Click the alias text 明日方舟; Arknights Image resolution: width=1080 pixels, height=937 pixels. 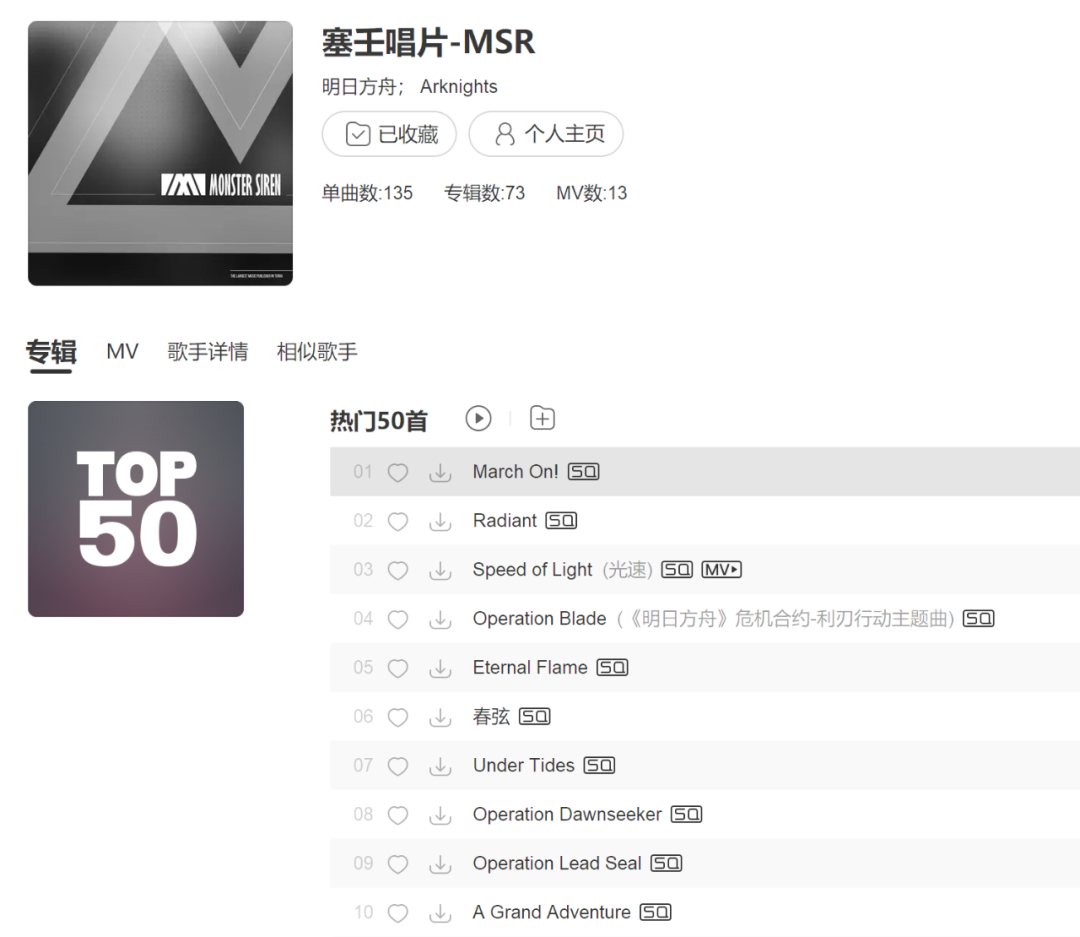tap(409, 87)
